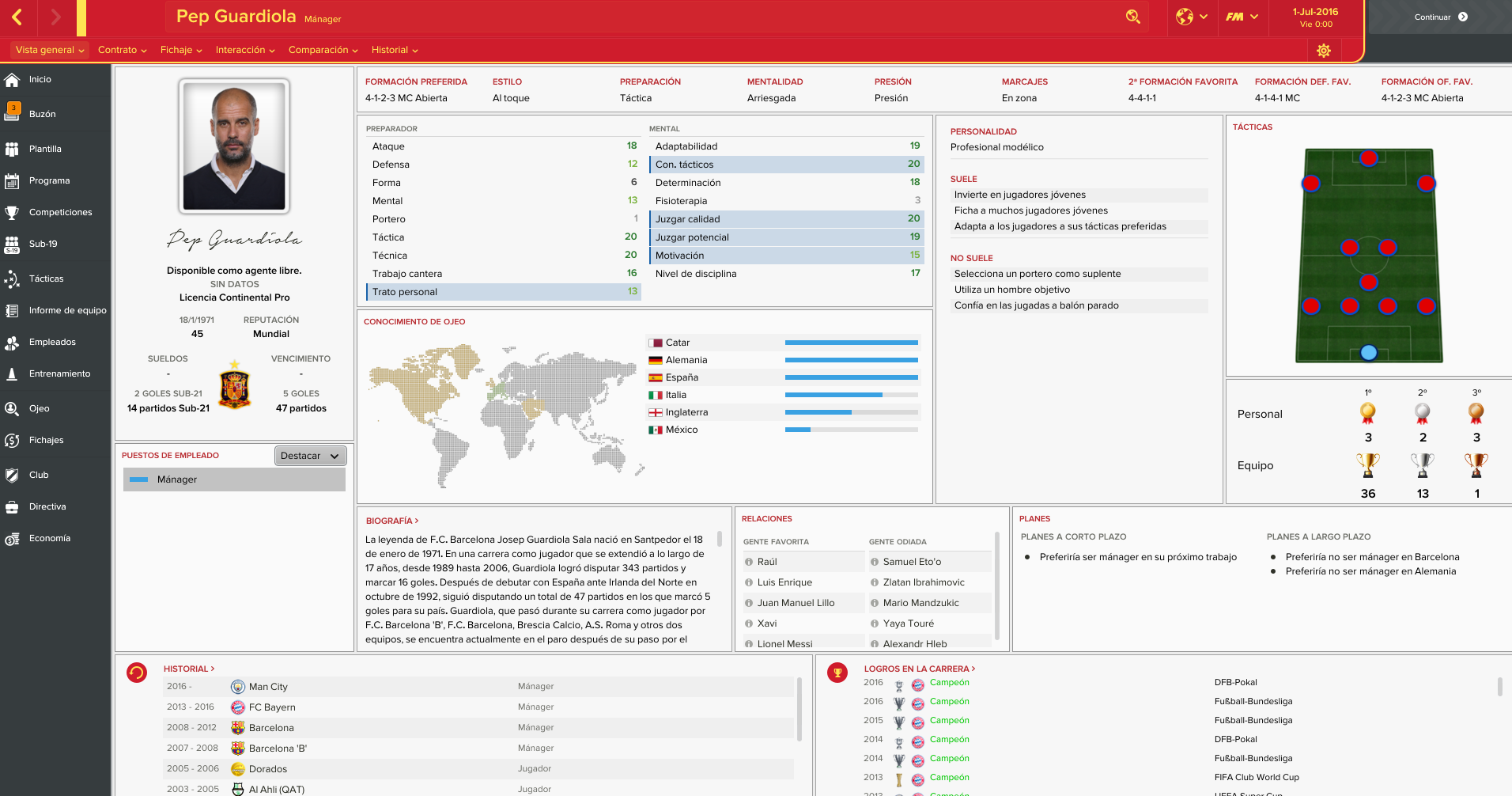Image resolution: width=1512 pixels, height=796 pixels.
Task: Select the Con. tácticos attribute row
Action: pos(786,165)
